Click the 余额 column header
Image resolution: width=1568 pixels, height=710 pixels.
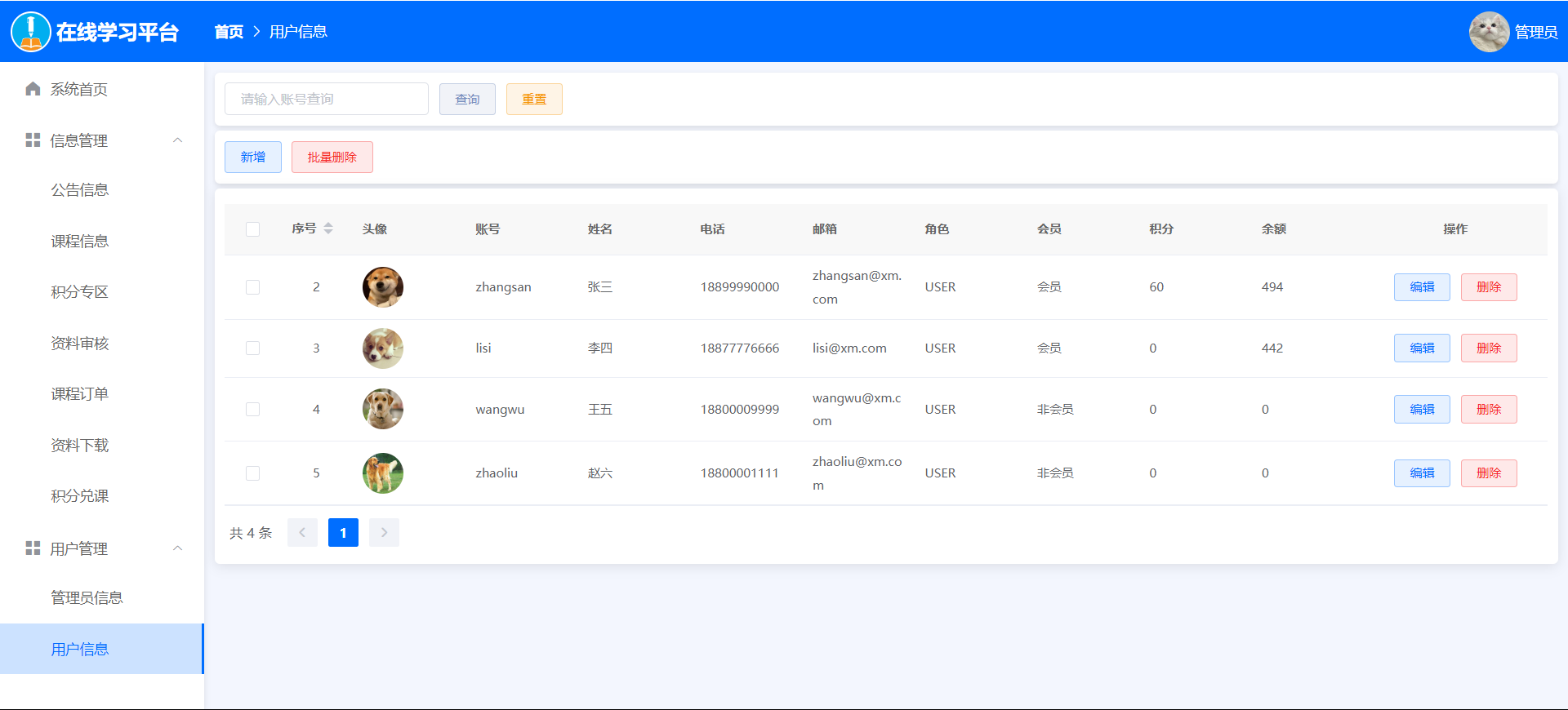(x=1274, y=229)
